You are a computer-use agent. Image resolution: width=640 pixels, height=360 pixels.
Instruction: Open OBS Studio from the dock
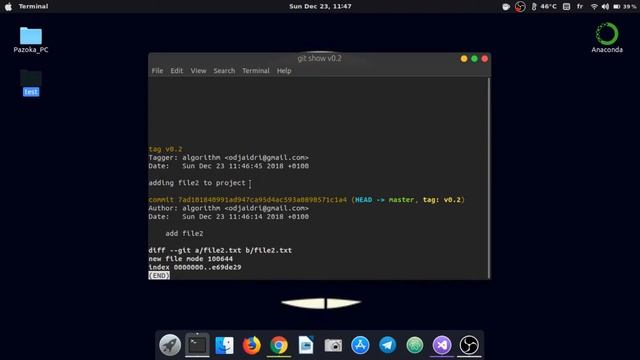469,345
